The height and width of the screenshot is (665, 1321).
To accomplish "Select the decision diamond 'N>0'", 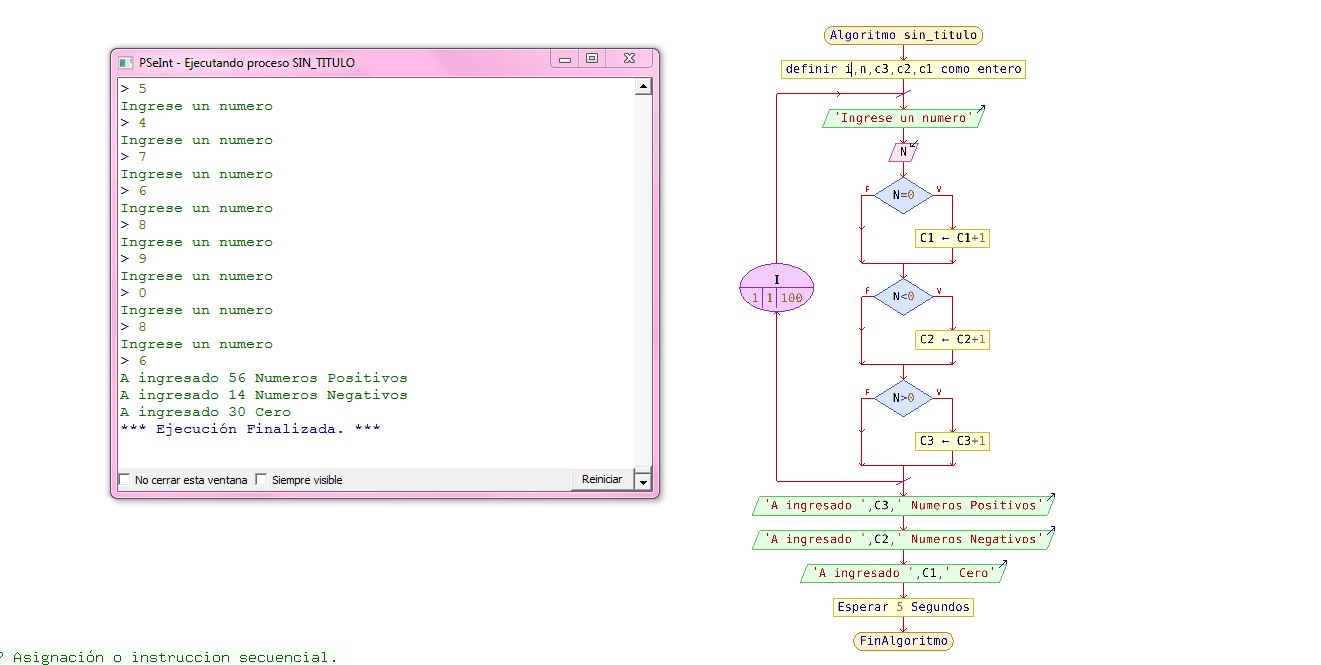I will (902, 398).
